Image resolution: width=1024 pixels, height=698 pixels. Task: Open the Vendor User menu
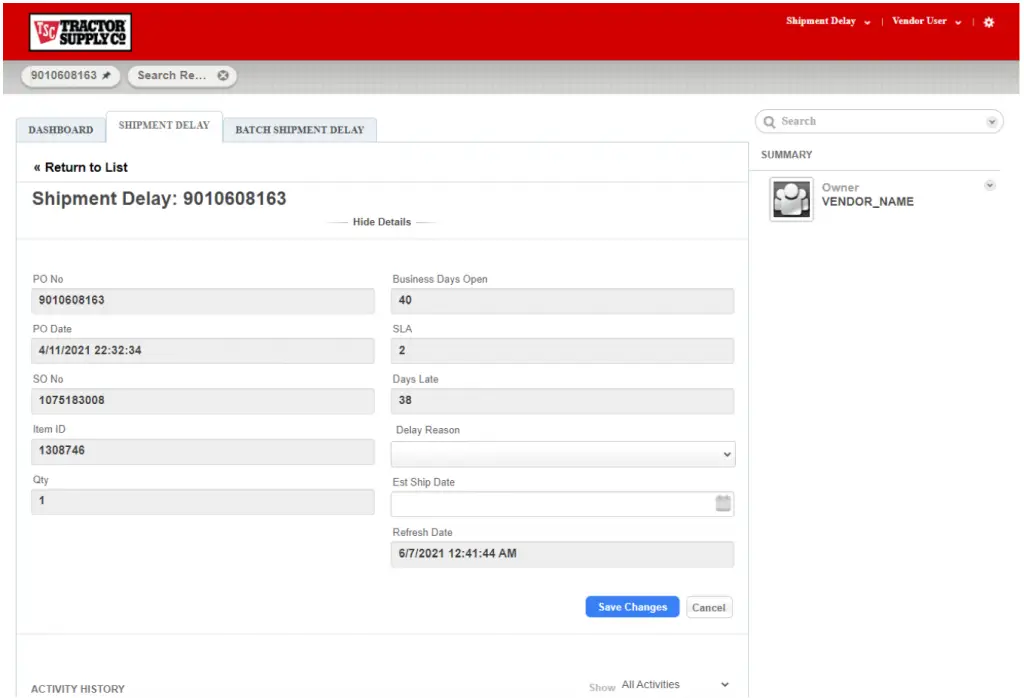click(927, 21)
